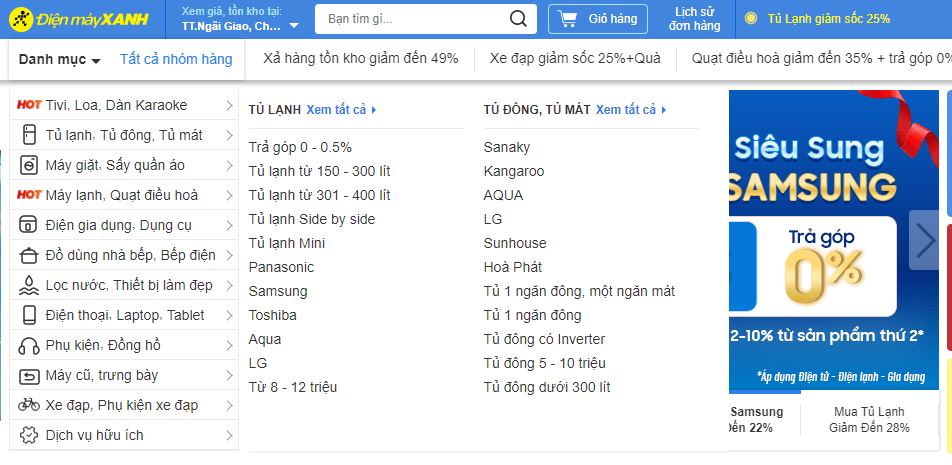The image size is (952, 465).
Task: Select Máy cũ, trưng bày category
Action: coord(124,375)
